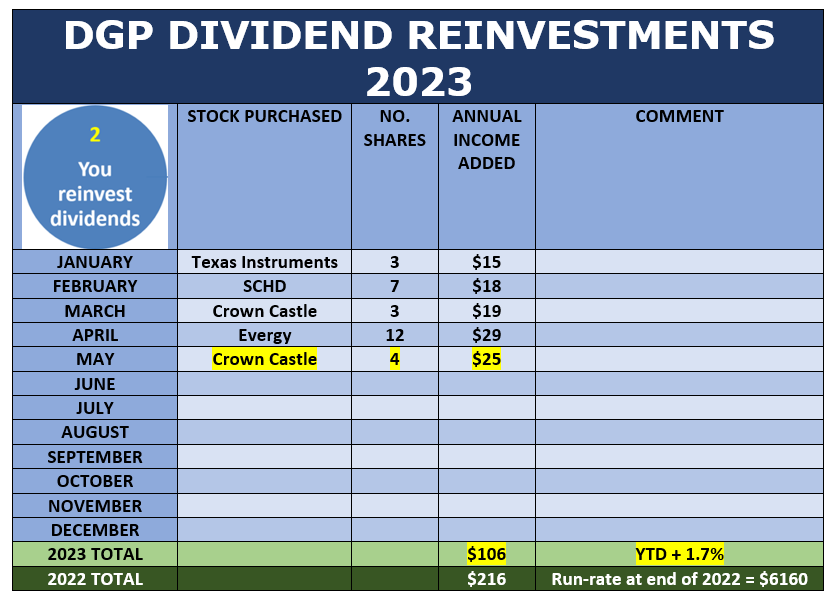Select the $29 annual income cell
Image resolution: width=836 pixels, height=603 pixels.
click(486, 335)
